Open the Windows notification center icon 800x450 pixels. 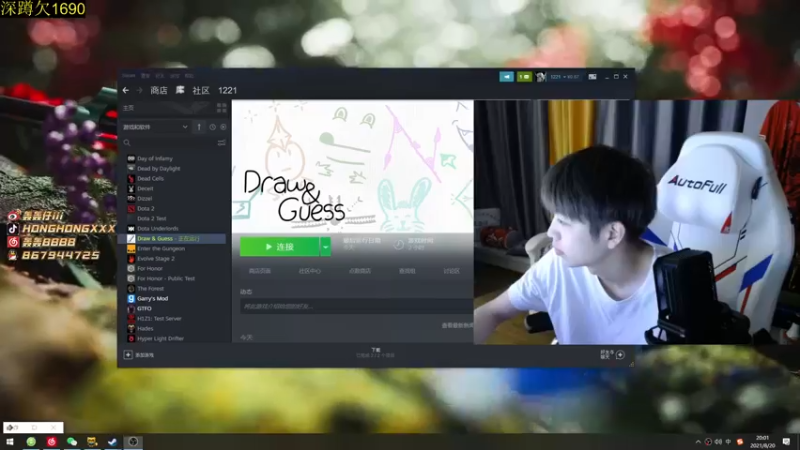[786, 442]
